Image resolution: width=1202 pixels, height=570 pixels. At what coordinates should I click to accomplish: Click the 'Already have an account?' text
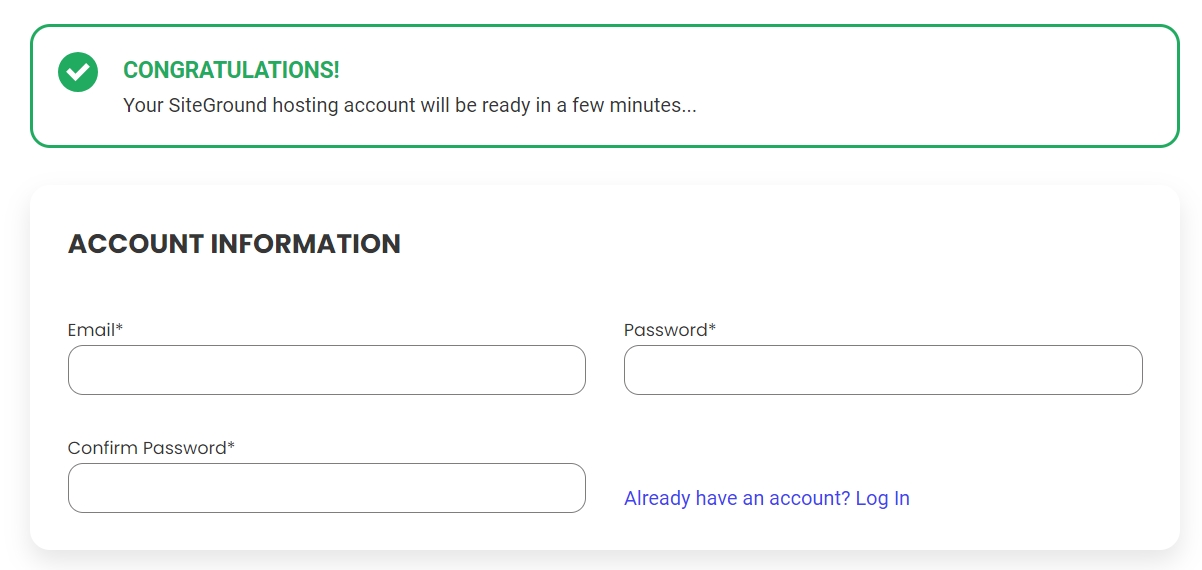(x=737, y=498)
